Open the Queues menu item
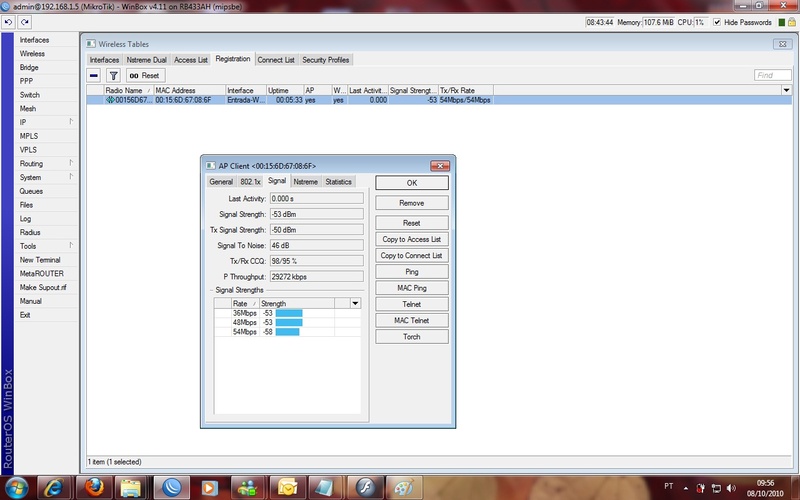 coord(31,191)
